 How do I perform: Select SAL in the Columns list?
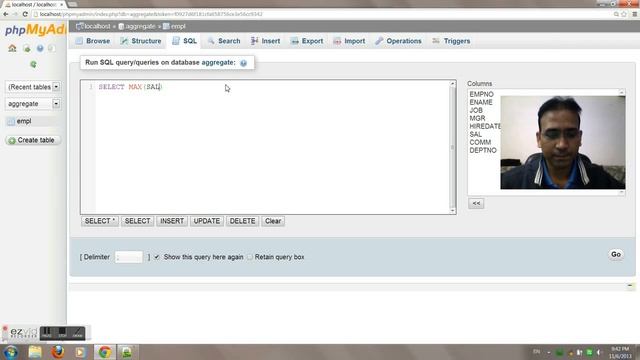pos(476,134)
